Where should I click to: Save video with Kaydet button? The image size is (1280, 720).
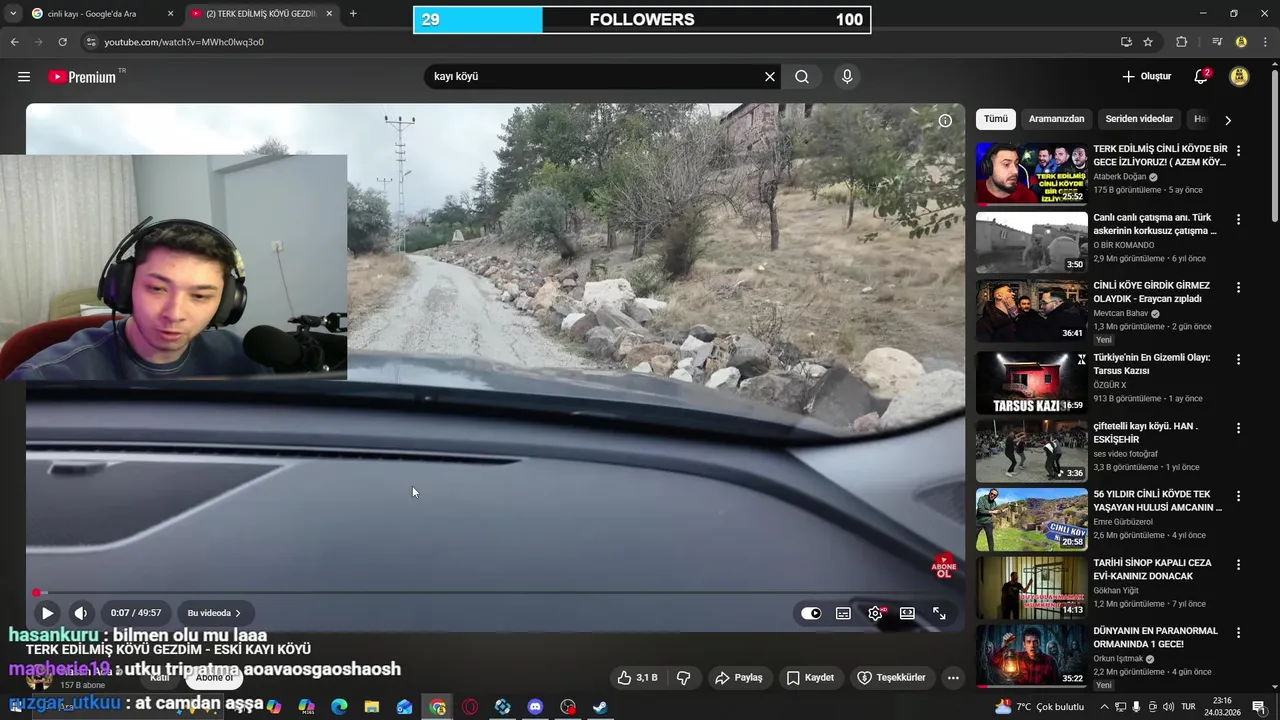pyautogui.click(x=810, y=678)
